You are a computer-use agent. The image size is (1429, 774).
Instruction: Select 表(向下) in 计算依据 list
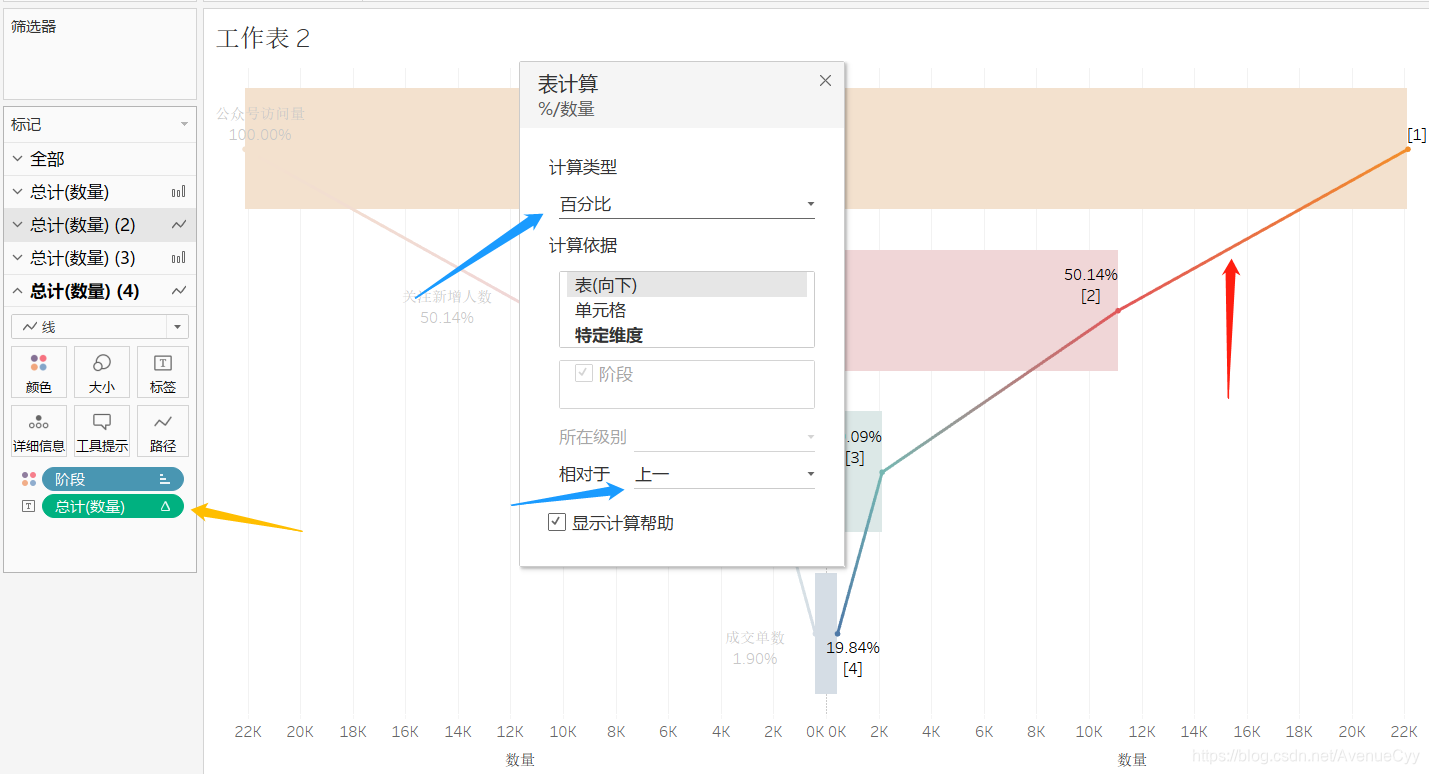(x=686, y=285)
